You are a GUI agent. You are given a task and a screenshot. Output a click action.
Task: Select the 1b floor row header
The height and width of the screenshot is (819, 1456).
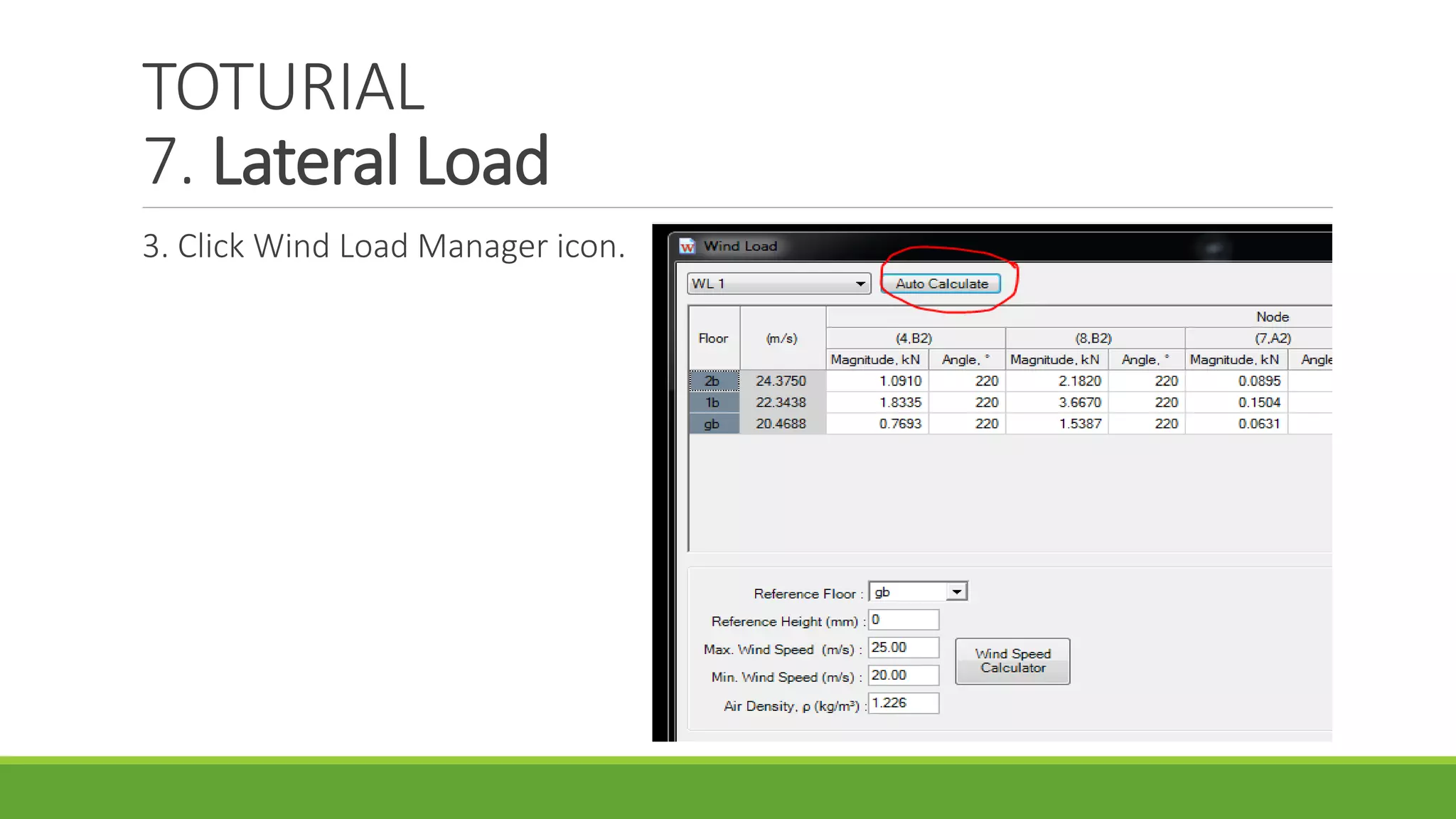[713, 402]
